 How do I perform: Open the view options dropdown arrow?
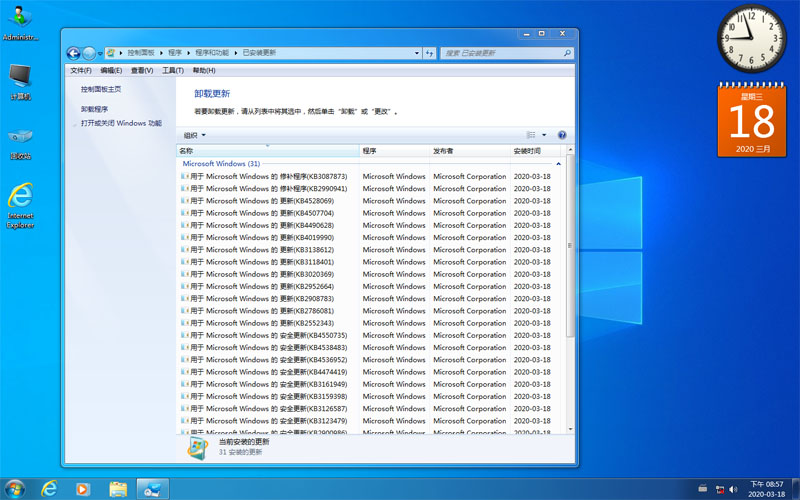click(544, 135)
